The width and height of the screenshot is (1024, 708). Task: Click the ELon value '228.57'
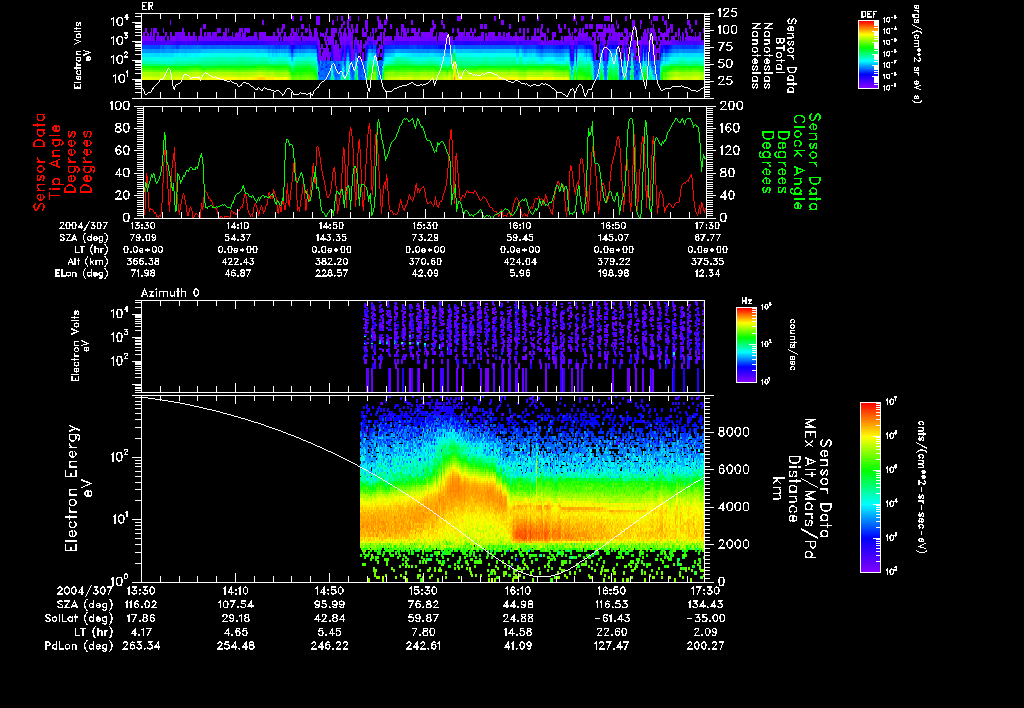330,274
